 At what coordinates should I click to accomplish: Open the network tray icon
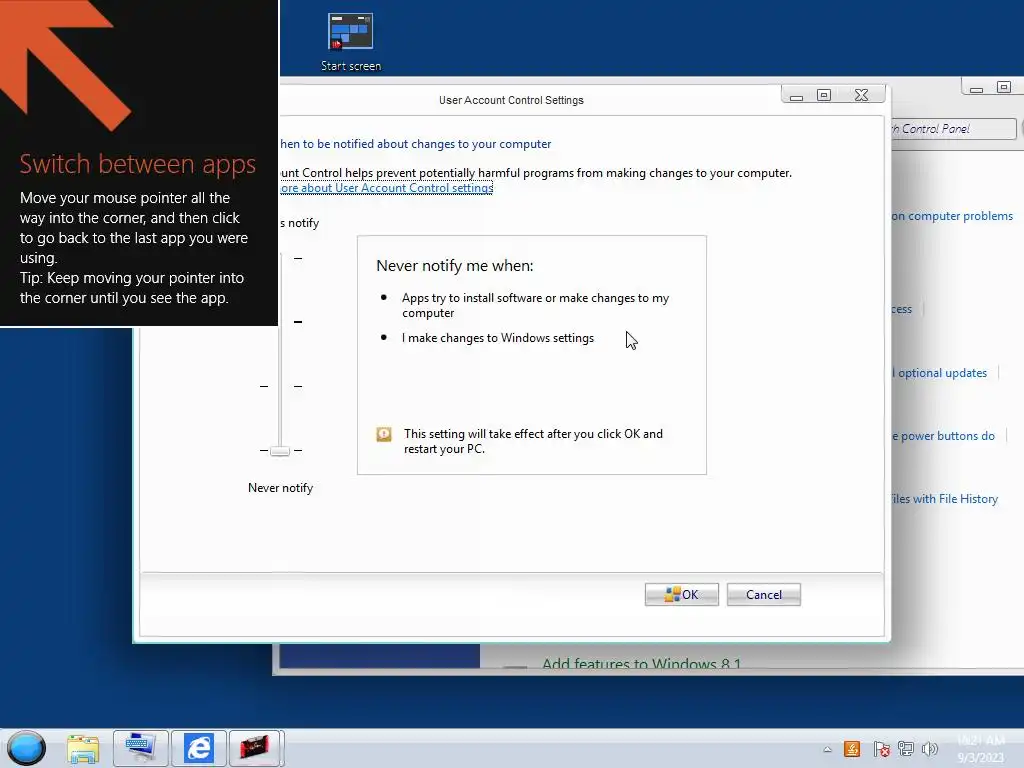tap(906, 749)
